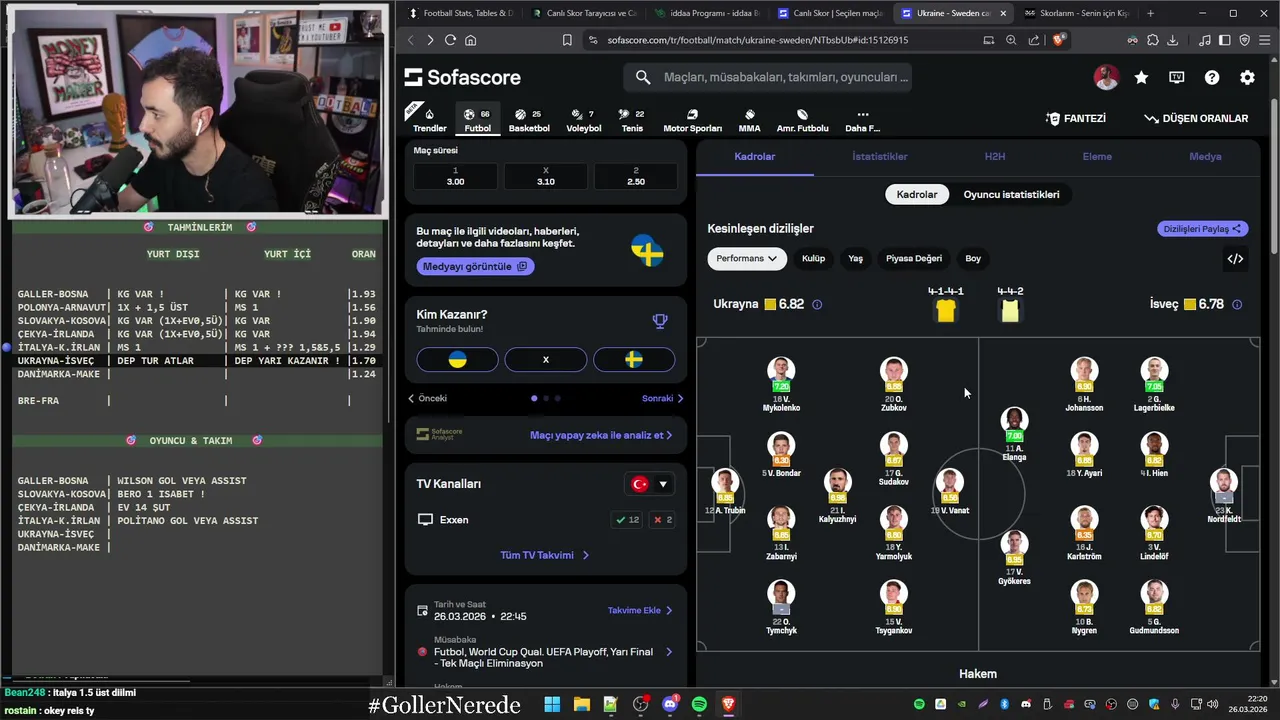
Task: Select the Yaş lineup filter chip
Action: coord(855,259)
